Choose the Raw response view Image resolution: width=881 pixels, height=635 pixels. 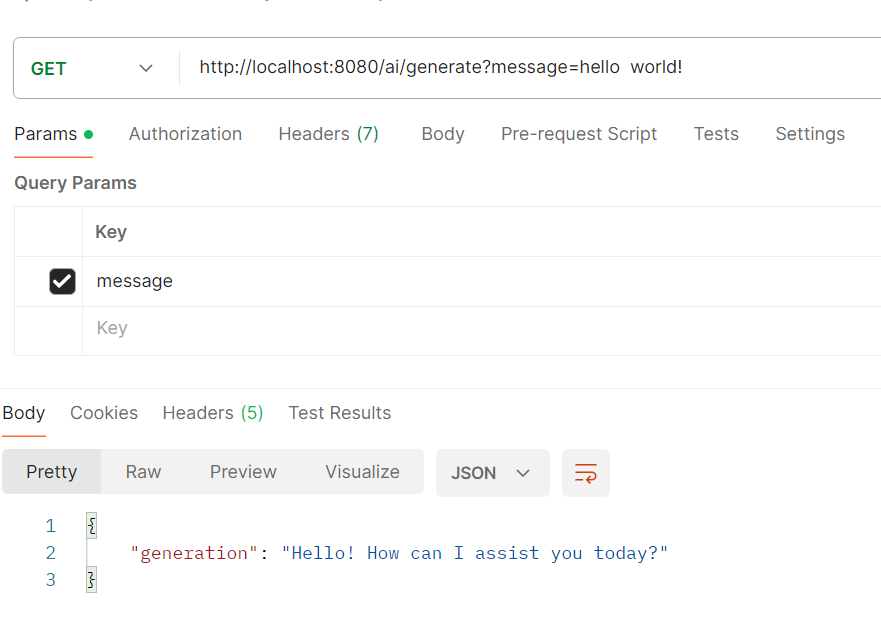point(143,472)
